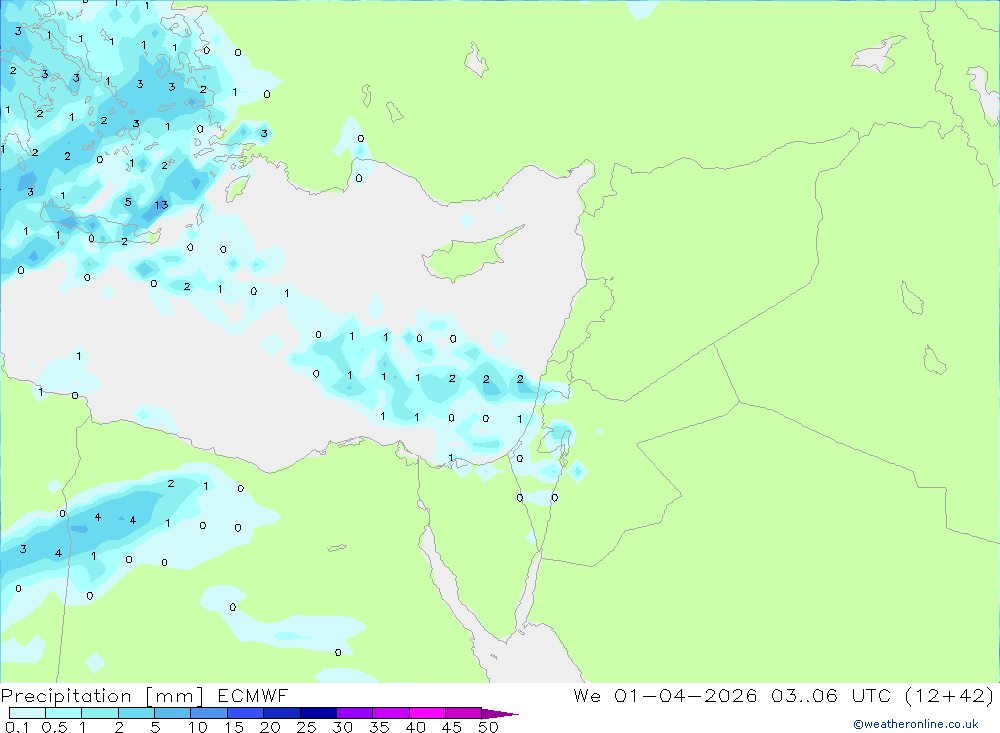Click the '13' precipitation value near Crete
Viewport: 1000px width, 733px height.
click(161, 205)
